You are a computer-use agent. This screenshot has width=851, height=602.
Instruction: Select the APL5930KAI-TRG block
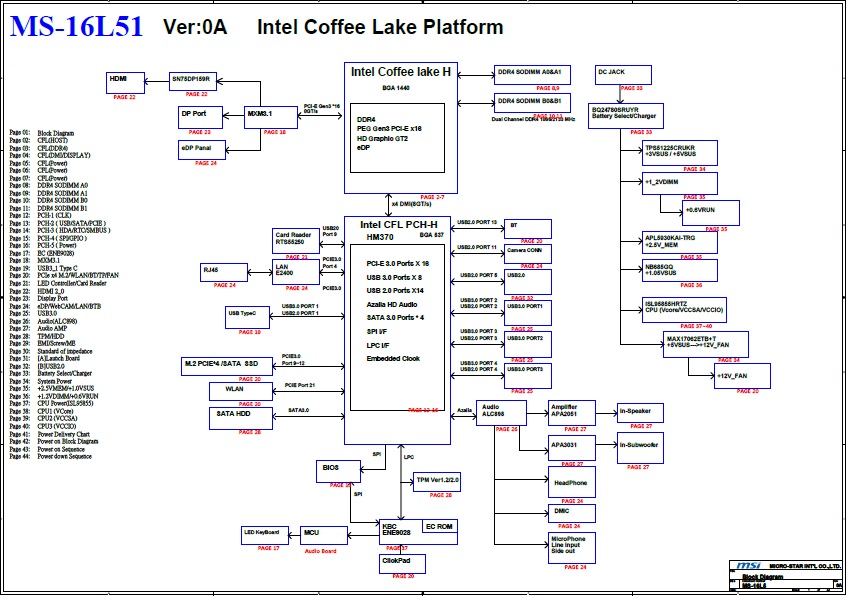click(x=679, y=242)
